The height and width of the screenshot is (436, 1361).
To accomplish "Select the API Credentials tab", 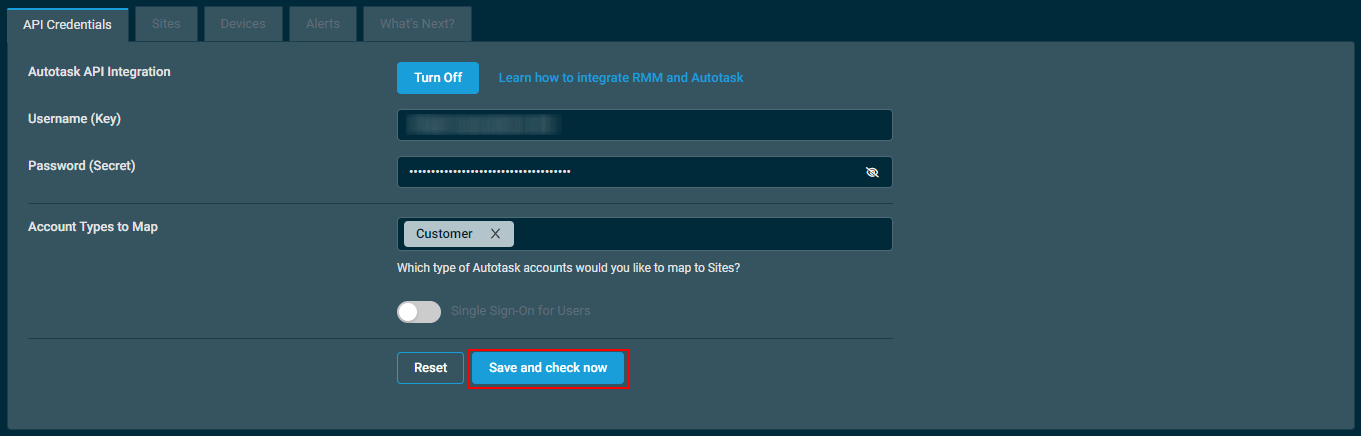I will 67,24.
